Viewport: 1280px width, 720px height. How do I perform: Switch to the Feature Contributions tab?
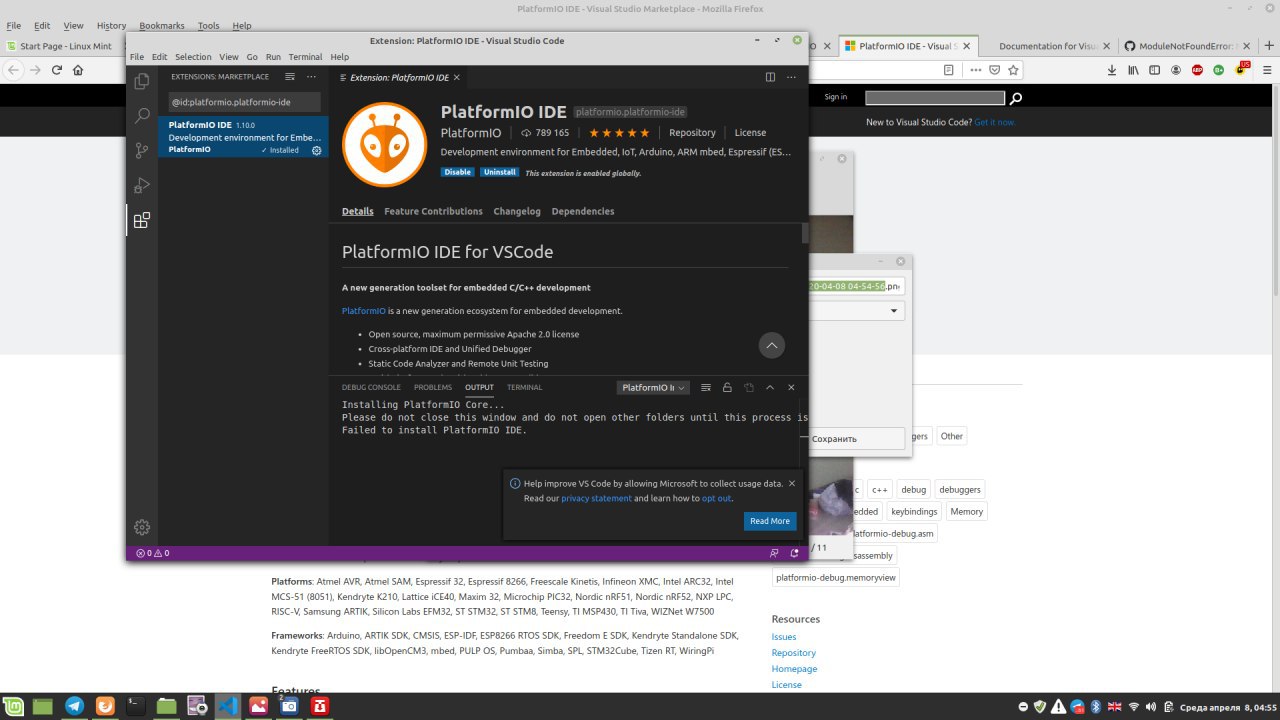pos(433,211)
